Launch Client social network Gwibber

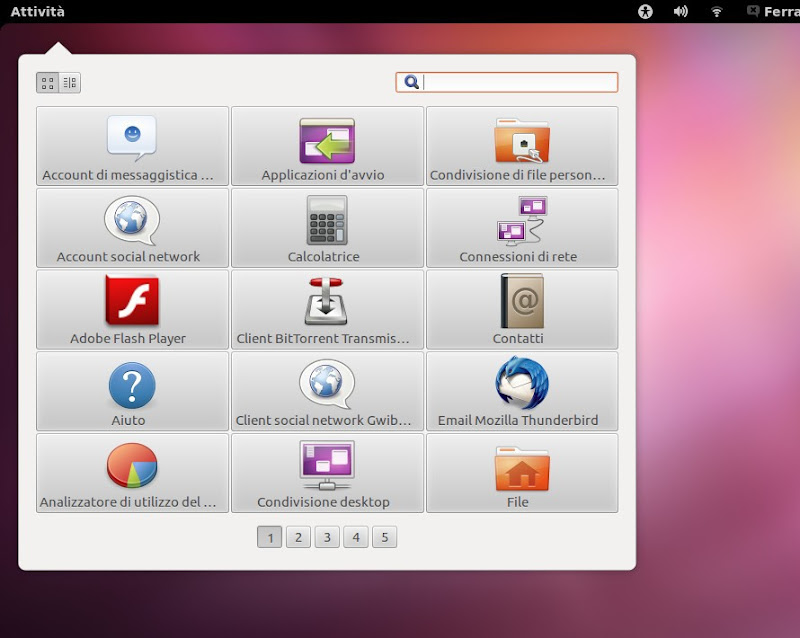(328, 391)
